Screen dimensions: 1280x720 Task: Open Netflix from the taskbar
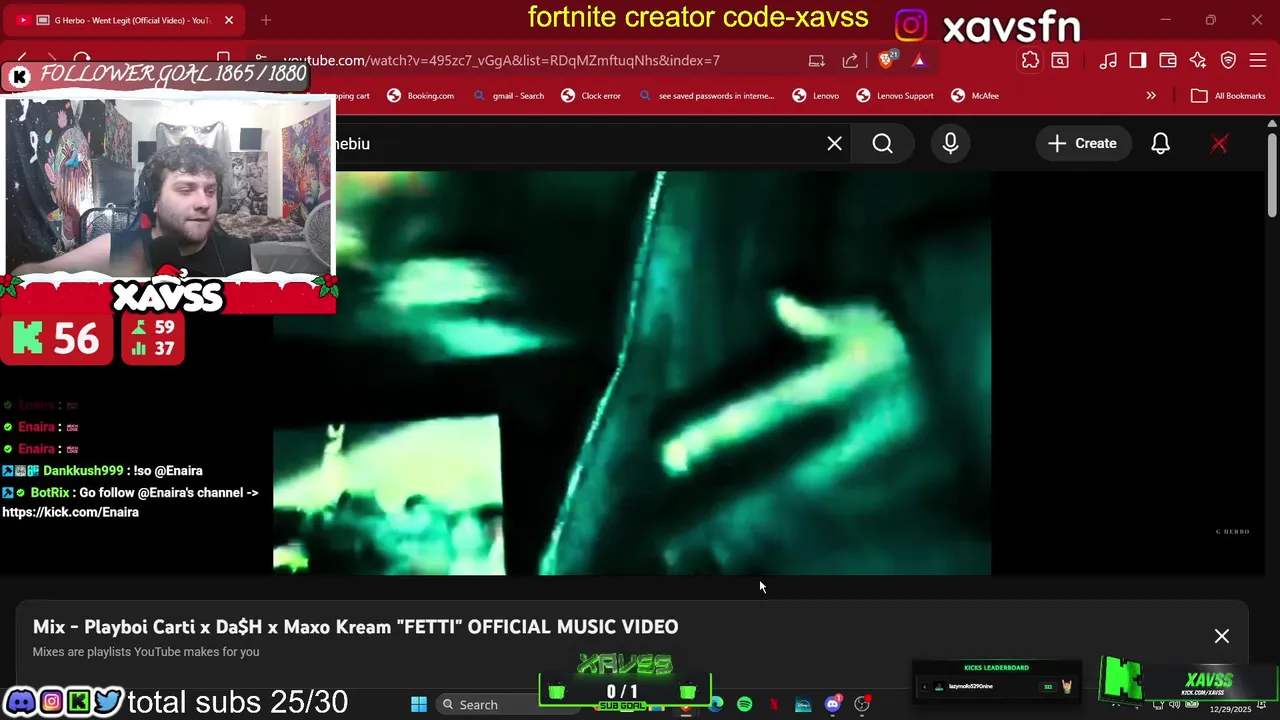coord(774,705)
